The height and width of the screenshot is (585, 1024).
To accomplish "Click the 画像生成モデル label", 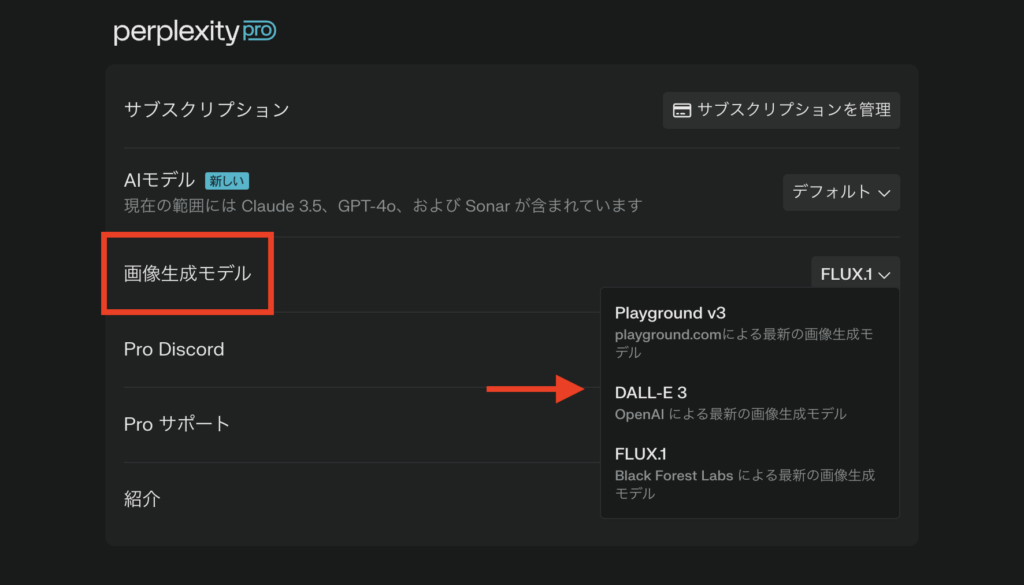I will click(x=187, y=274).
